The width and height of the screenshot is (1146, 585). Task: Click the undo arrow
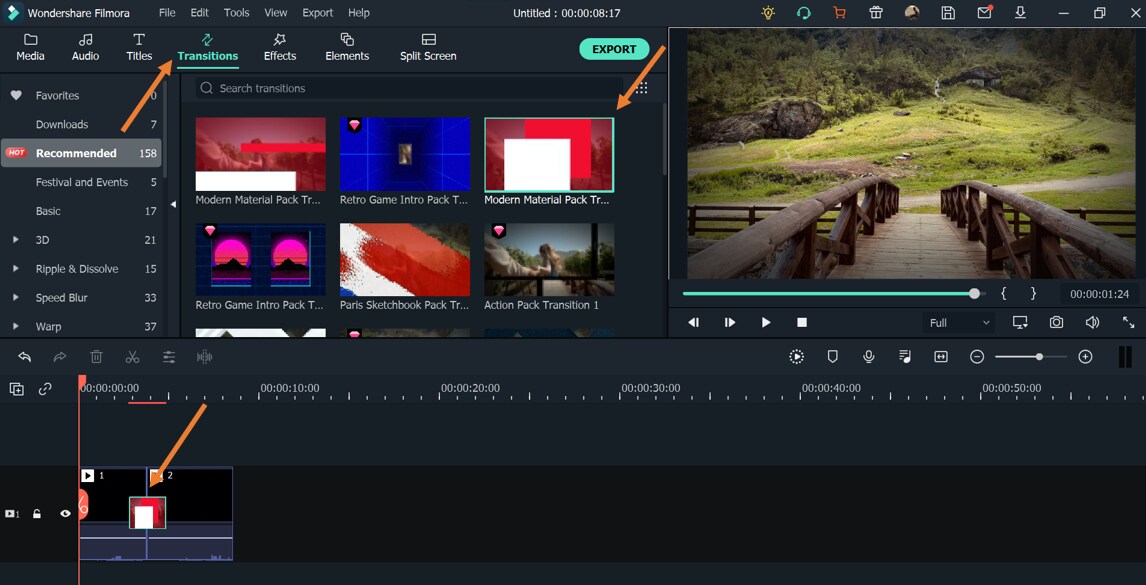24,357
